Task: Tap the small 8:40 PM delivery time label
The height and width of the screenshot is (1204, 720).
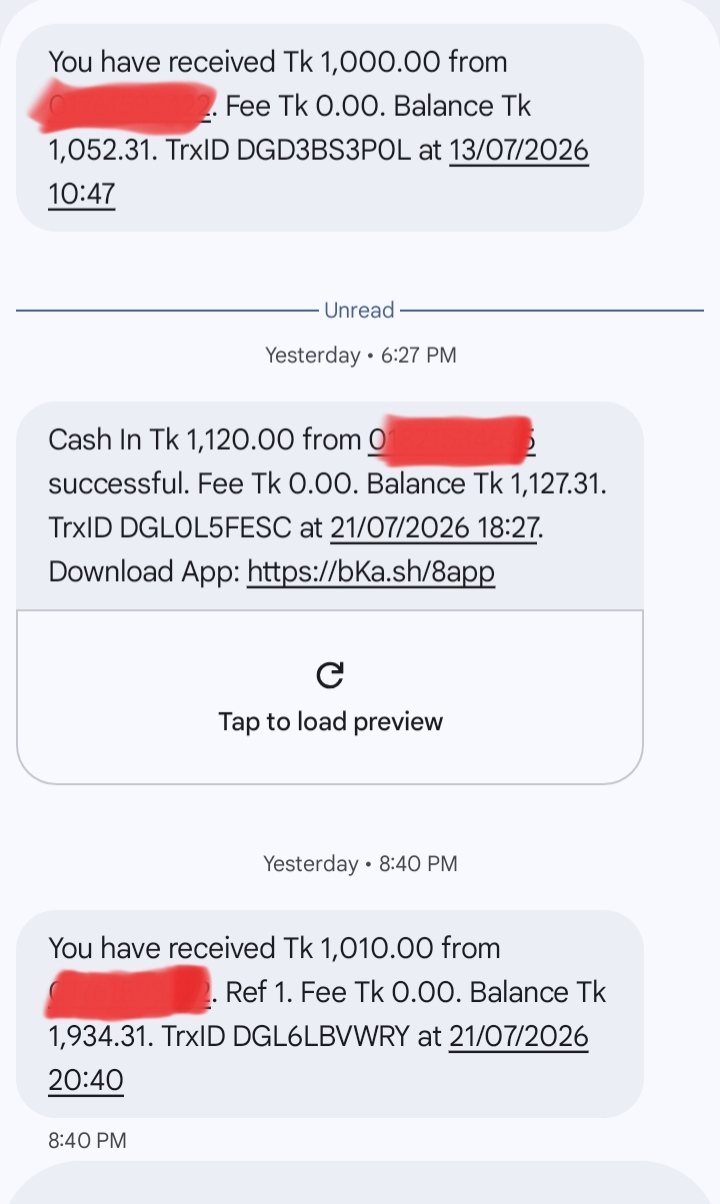Action: point(87,1140)
